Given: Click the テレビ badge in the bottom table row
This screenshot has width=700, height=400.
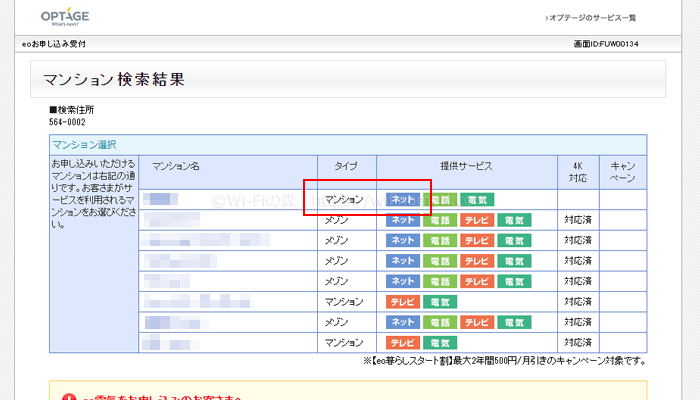Looking at the screenshot, I should 403,342.
